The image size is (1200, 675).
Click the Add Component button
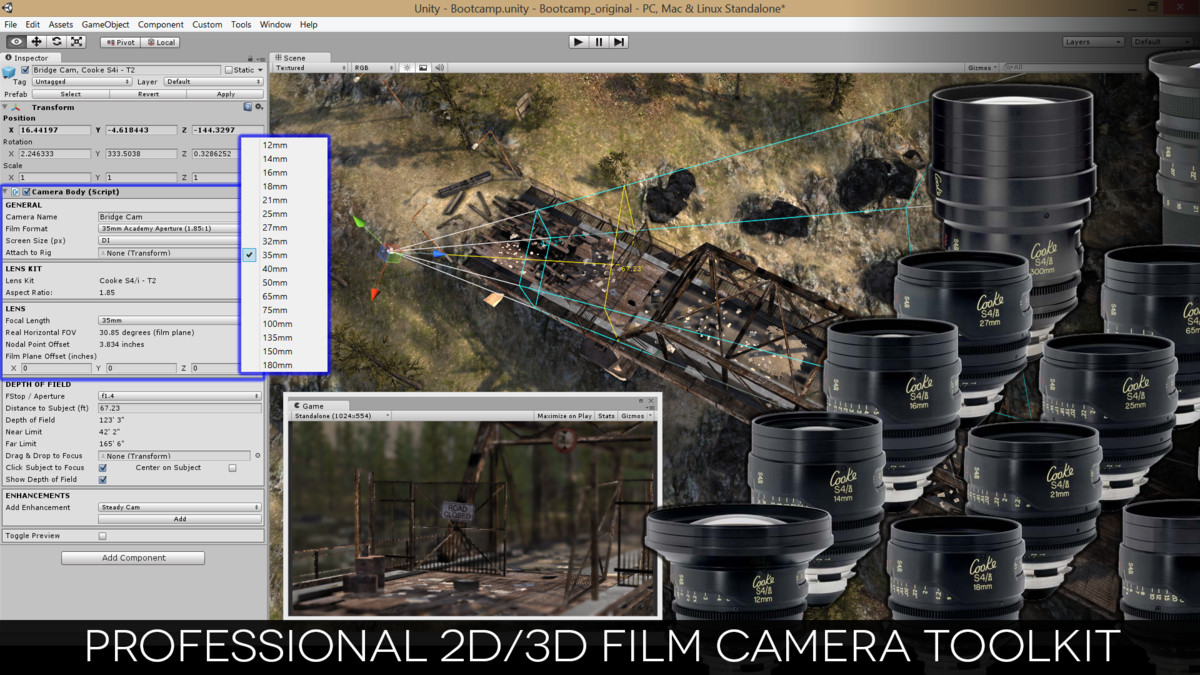coord(133,558)
